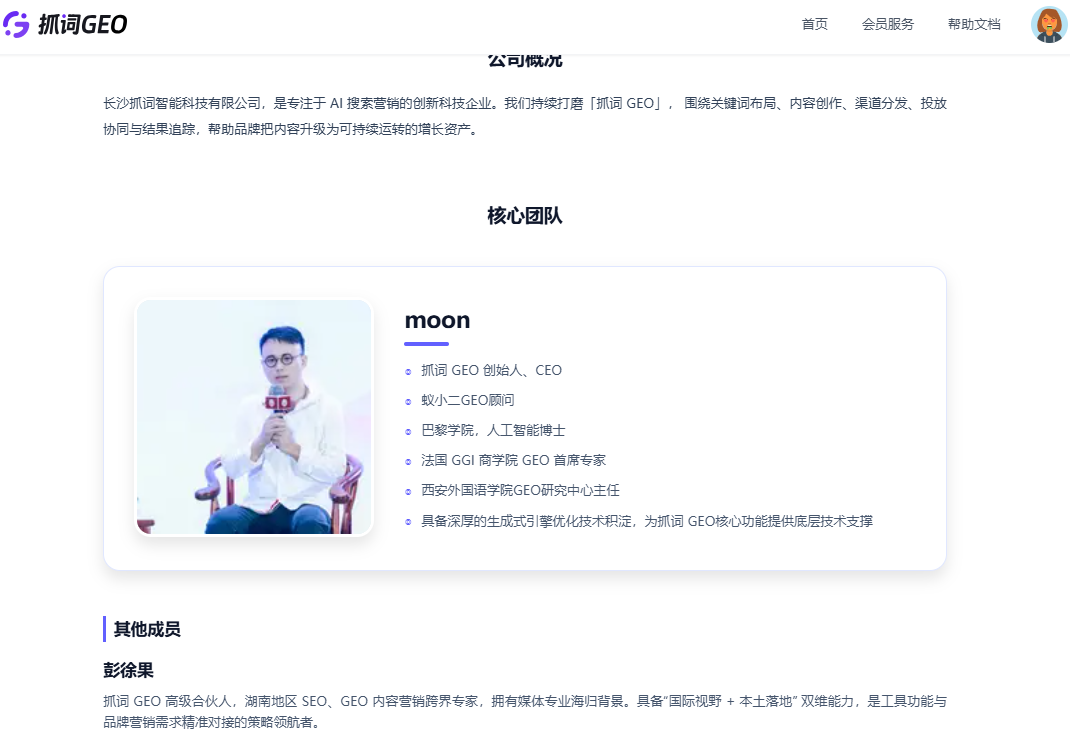Click the 抓词GEO brand name text

coord(83,25)
